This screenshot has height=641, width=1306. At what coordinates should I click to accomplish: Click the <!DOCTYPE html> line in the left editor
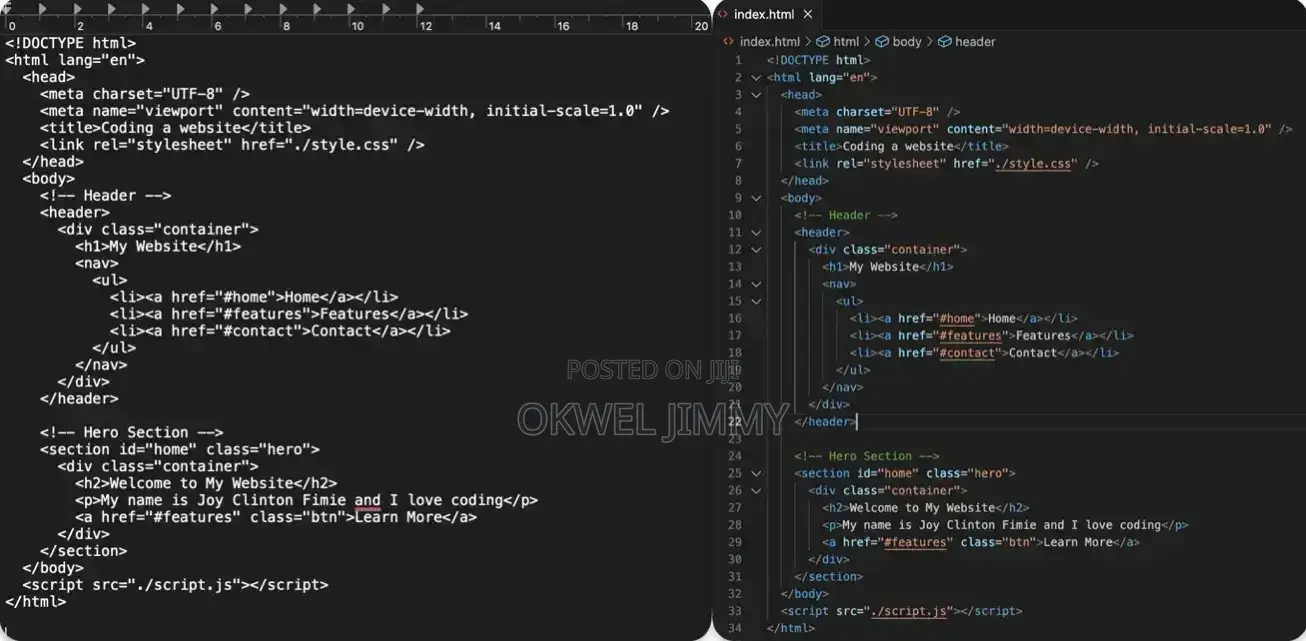[70, 43]
